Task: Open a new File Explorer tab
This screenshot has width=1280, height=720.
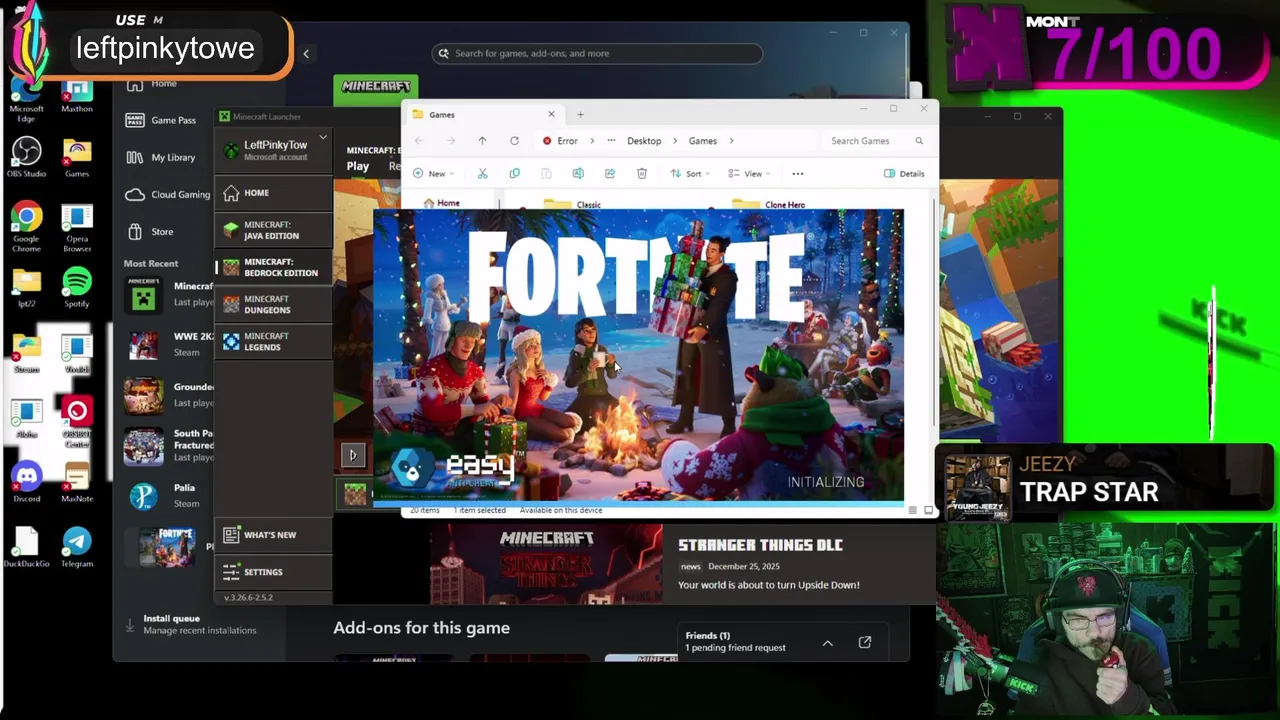Action: pyautogui.click(x=580, y=114)
